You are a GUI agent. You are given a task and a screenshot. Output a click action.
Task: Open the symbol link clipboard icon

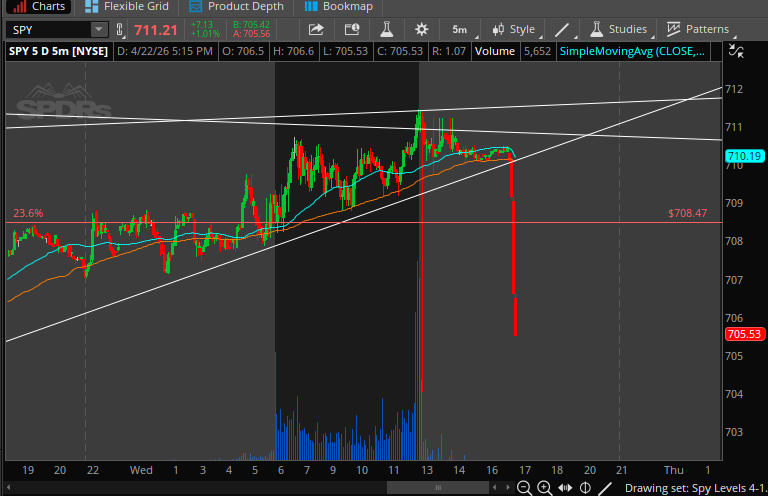pyautogui.click(x=119, y=30)
